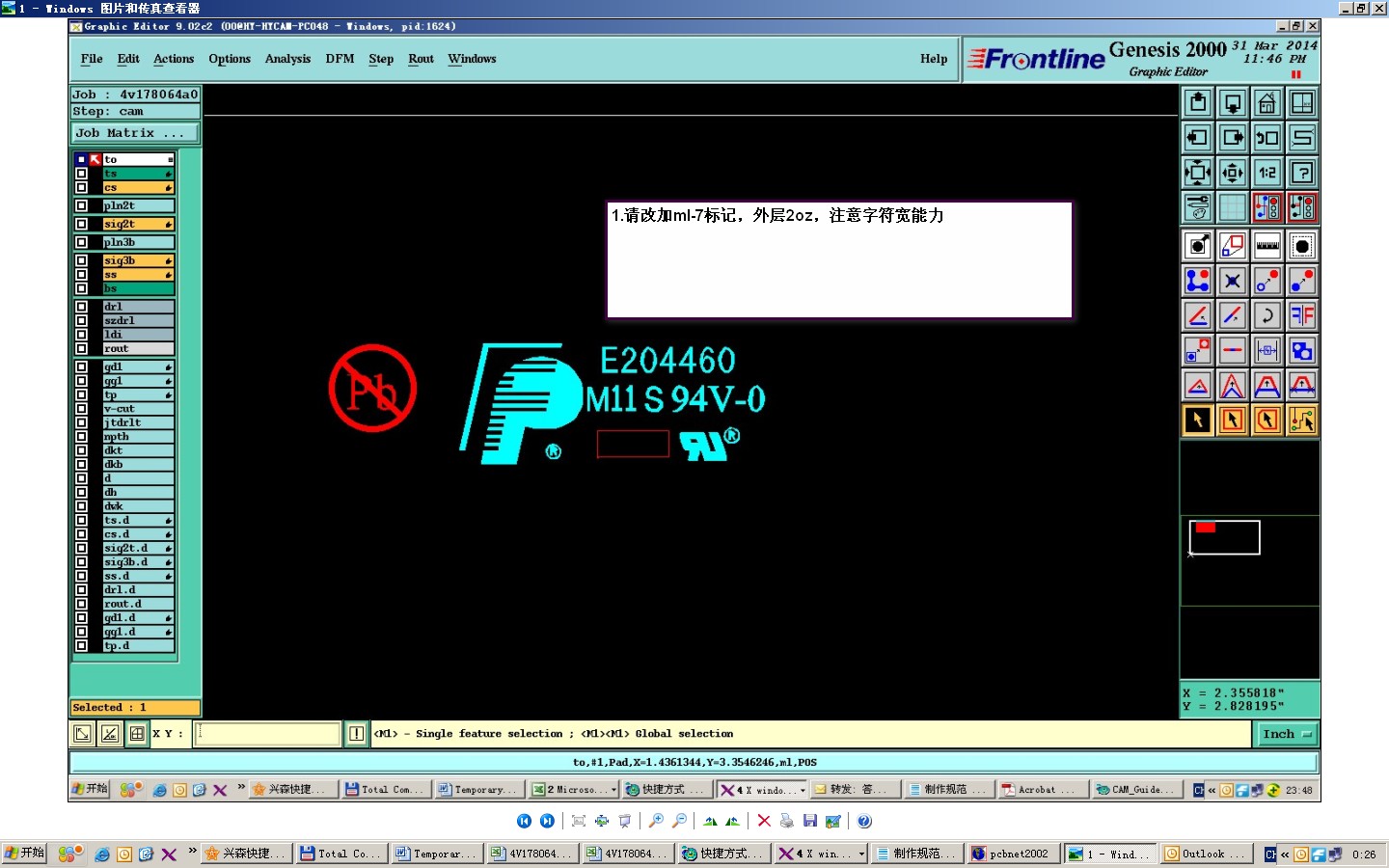Image resolution: width=1389 pixels, height=868 pixels.
Task: Toggle the checkbox for layer sig2t
Action: tap(82, 224)
